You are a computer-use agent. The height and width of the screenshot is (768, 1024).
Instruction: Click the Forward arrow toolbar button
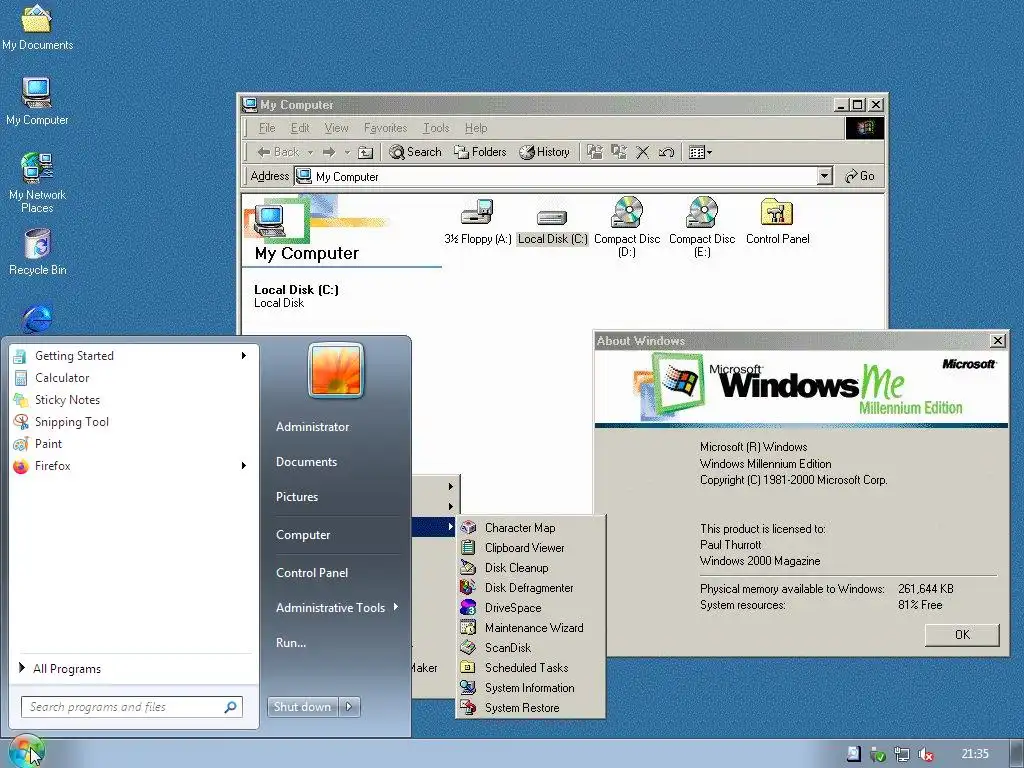click(x=329, y=152)
